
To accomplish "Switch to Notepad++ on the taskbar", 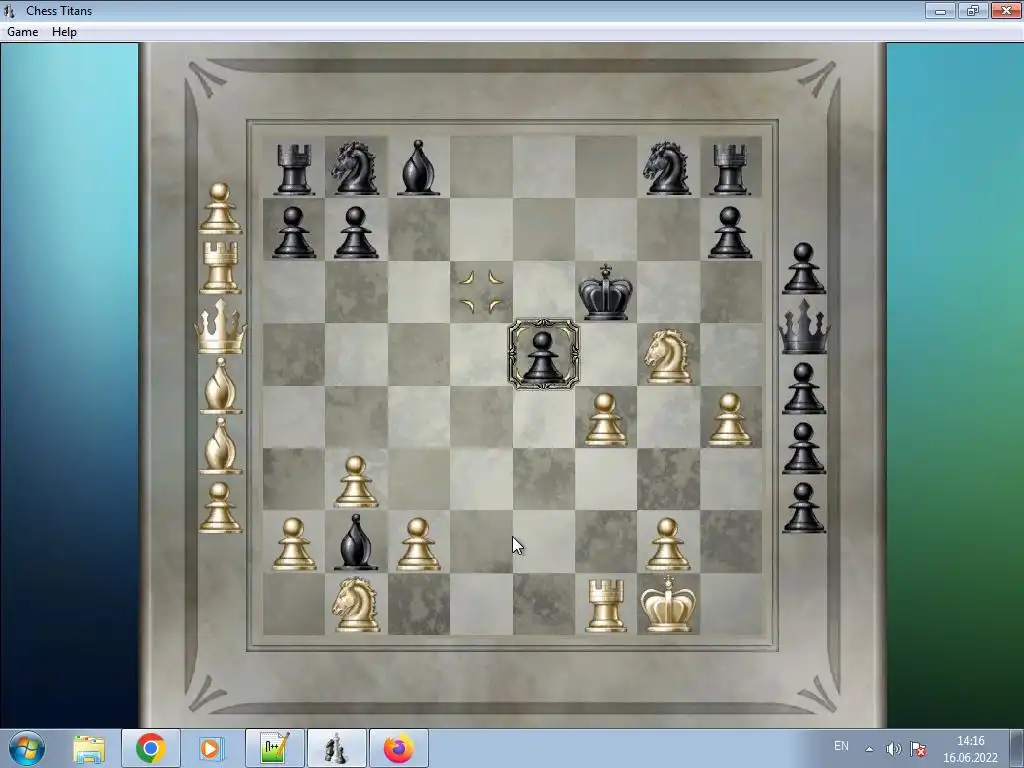I will coord(274,748).
